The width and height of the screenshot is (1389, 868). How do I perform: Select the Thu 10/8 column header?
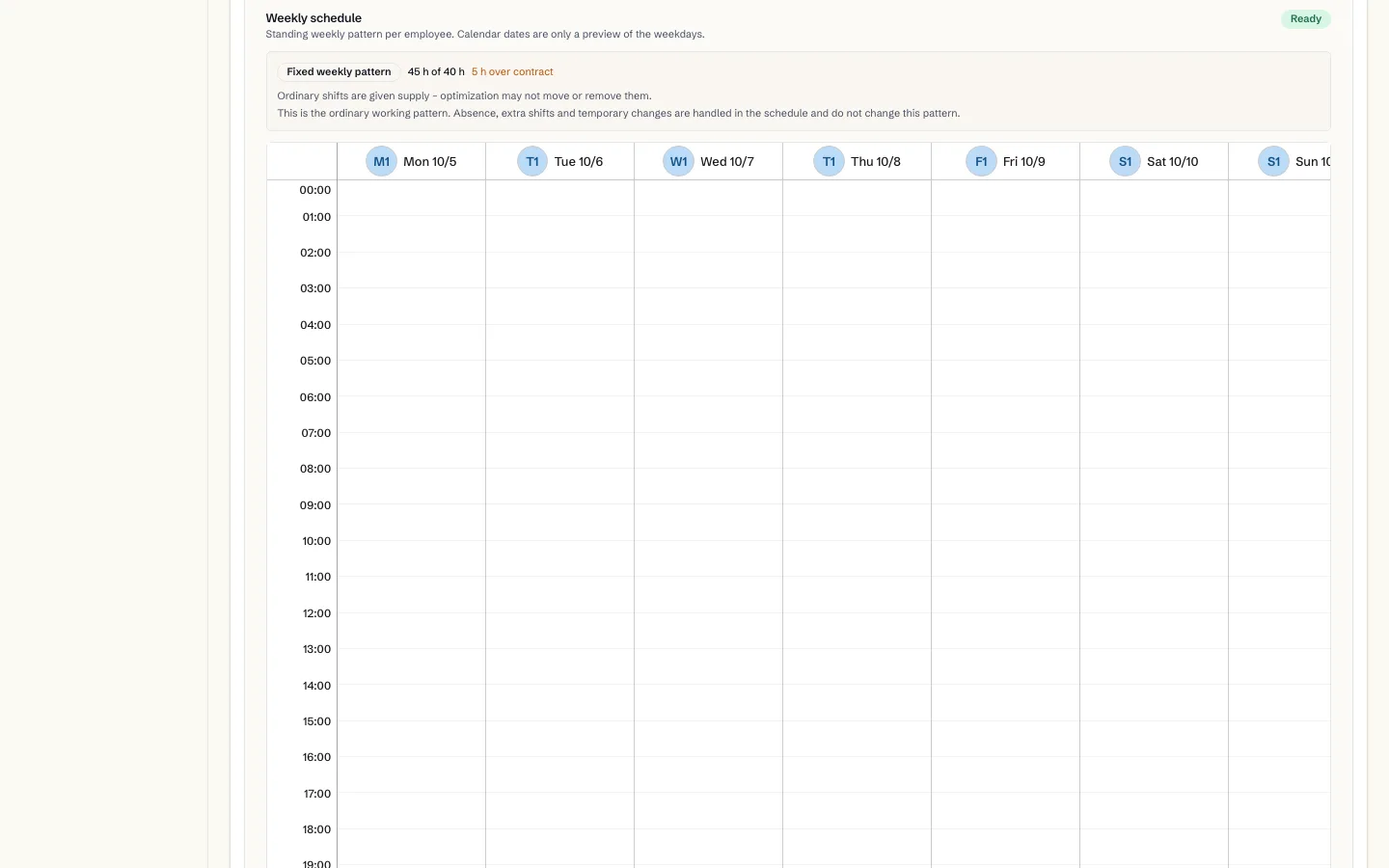857,161
